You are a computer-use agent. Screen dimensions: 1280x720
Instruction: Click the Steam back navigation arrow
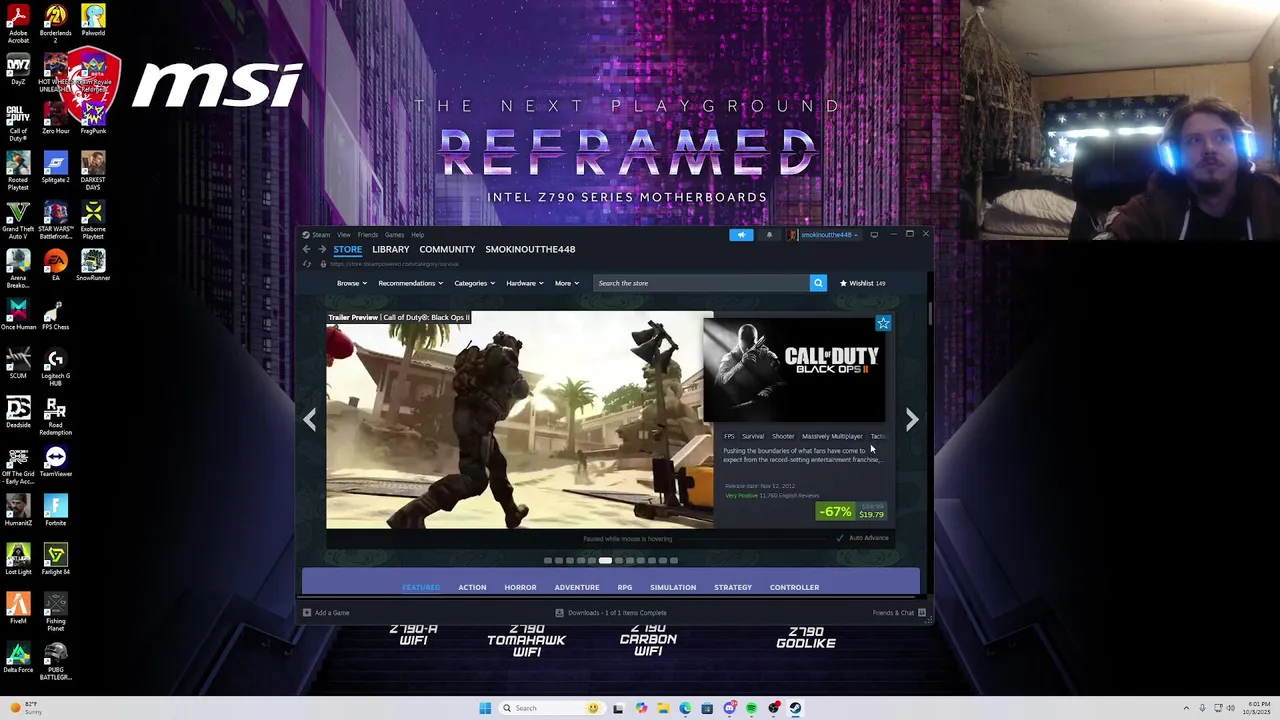pos(307,249)
